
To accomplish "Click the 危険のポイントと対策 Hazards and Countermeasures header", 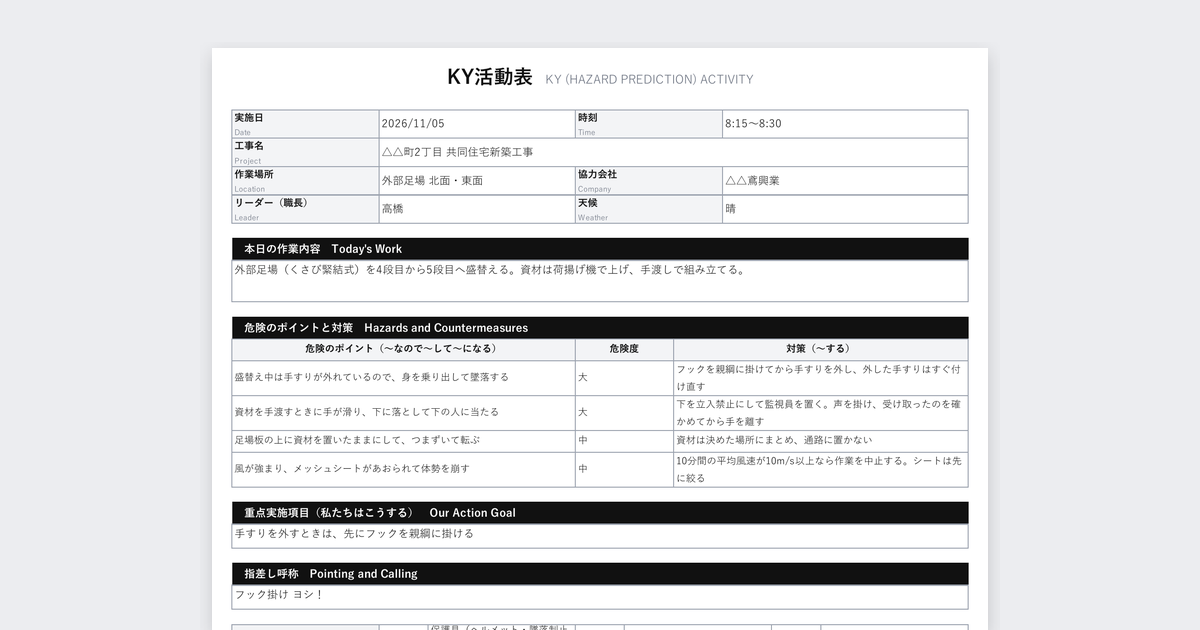I will point(600,328).
